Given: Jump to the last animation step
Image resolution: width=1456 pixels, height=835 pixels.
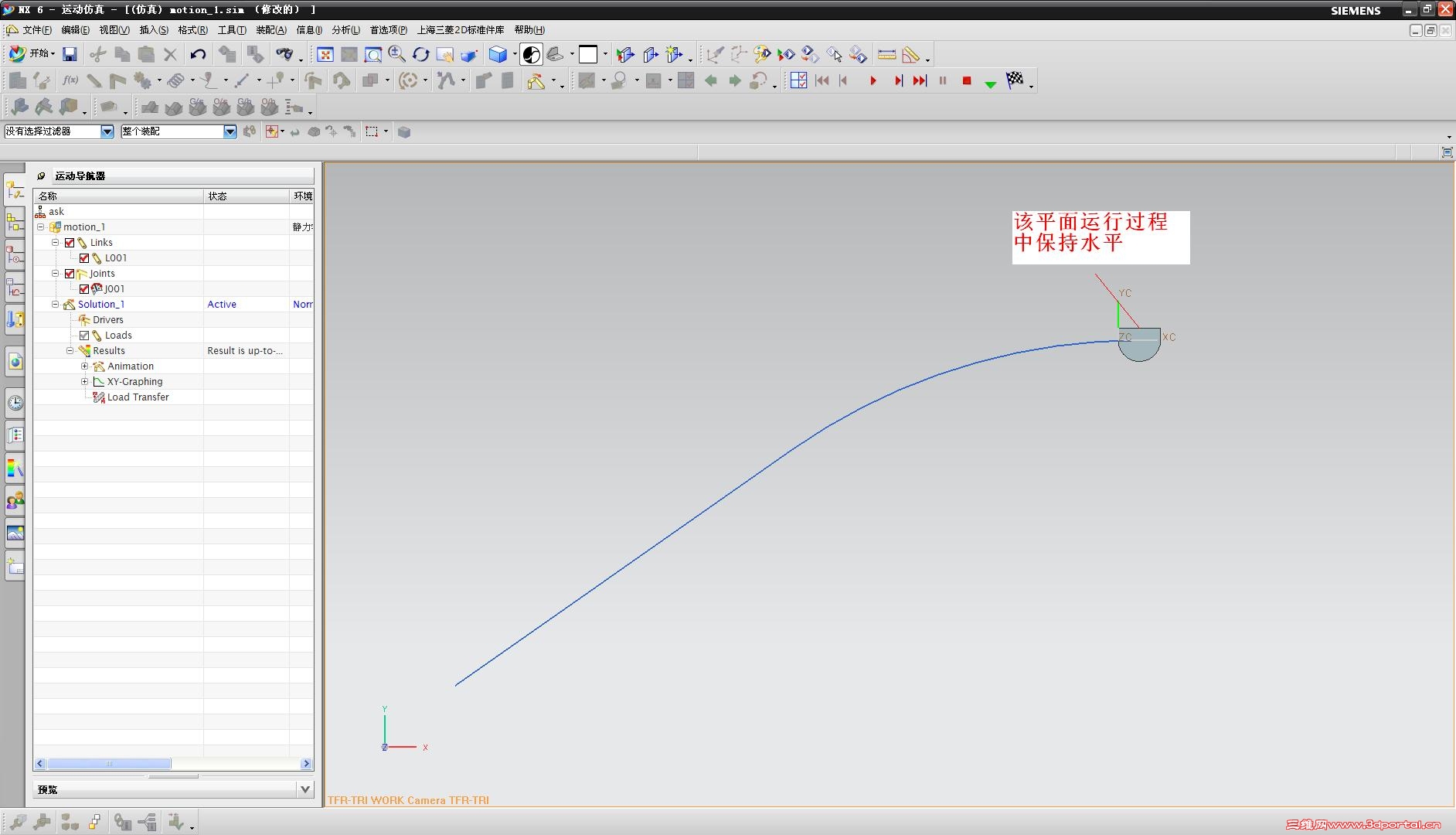Looking at the screenshot, I should pyautogui.click(x=920, y=80).
